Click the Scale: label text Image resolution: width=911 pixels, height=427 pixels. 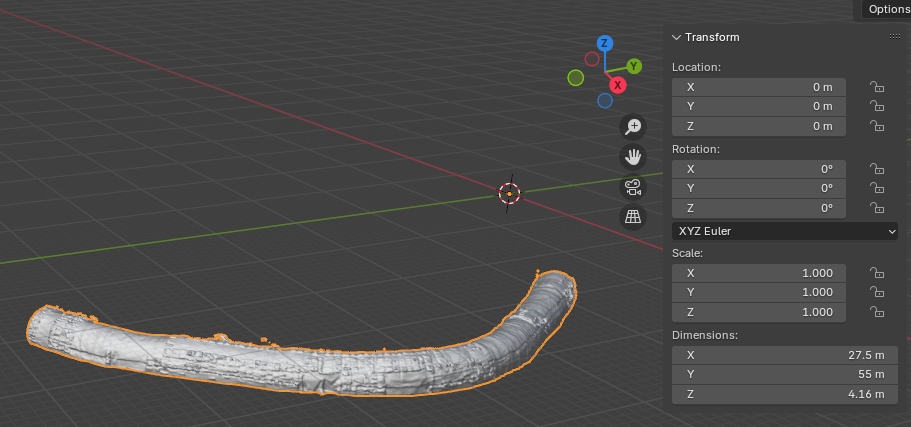point(687,253)
